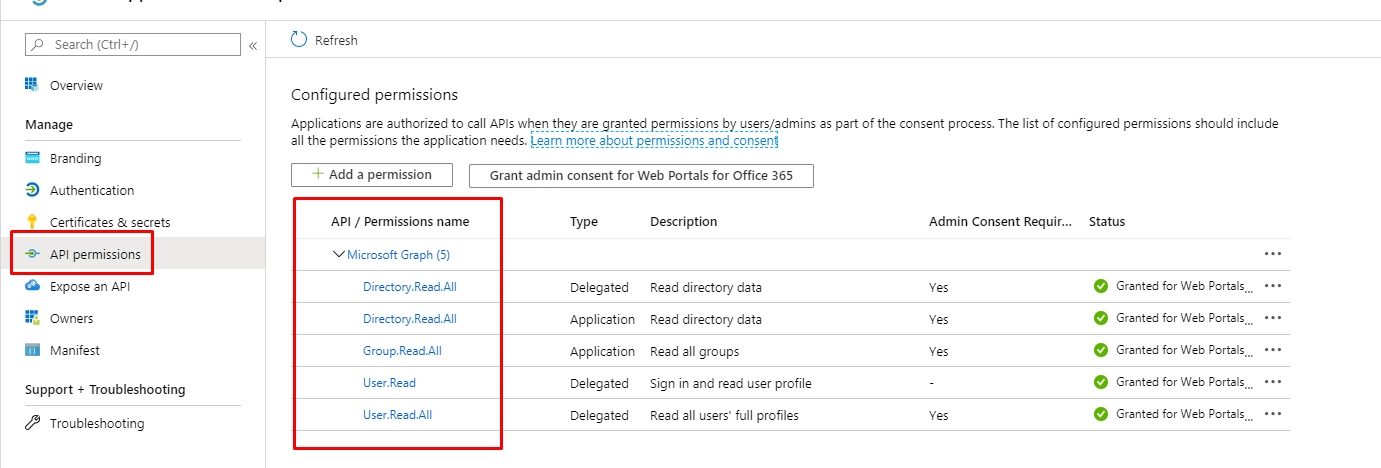Click 'Application' type in Group.Read.All row
The height and width of the screenshot is (468, 1381).
pos(603,351)
